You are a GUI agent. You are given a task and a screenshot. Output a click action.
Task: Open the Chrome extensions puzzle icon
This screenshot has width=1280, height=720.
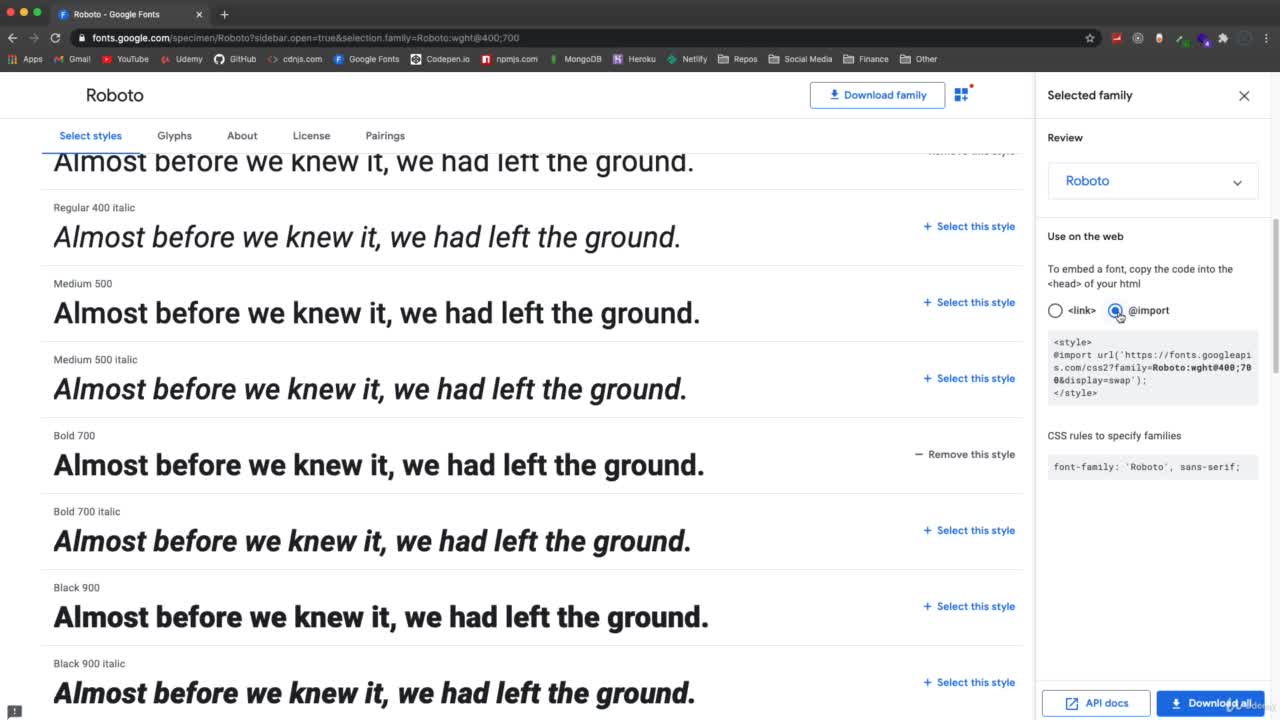(1222, 38)
